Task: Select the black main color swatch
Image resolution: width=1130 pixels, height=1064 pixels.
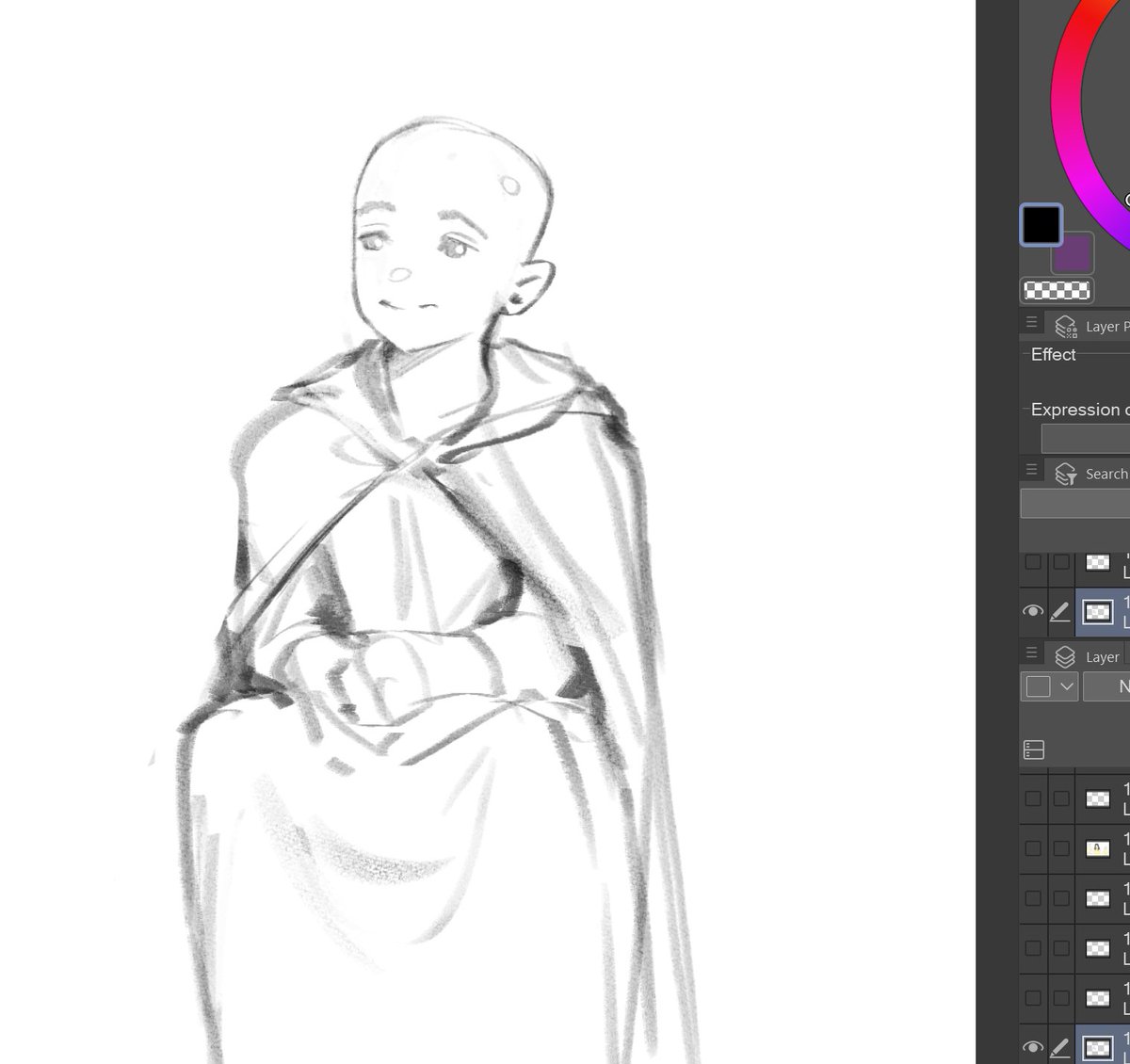Action: click(x=1041, y=225)
